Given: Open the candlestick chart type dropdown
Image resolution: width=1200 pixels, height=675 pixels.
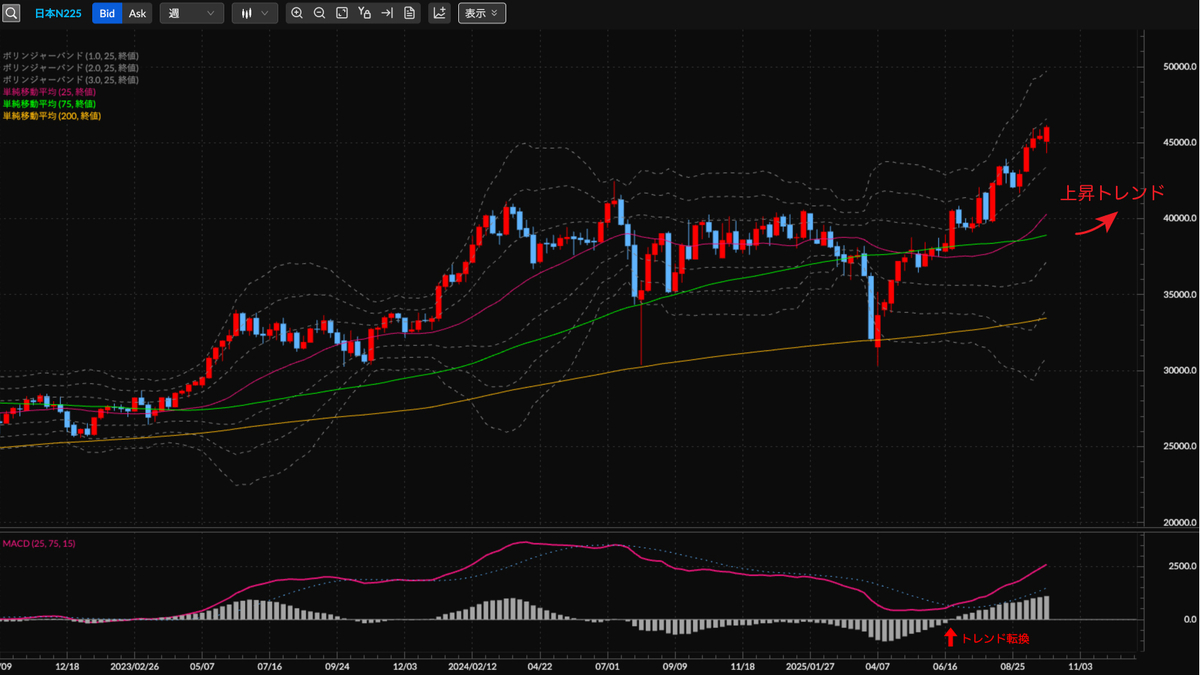Looking at the screenshot, I should coord(254,13).
